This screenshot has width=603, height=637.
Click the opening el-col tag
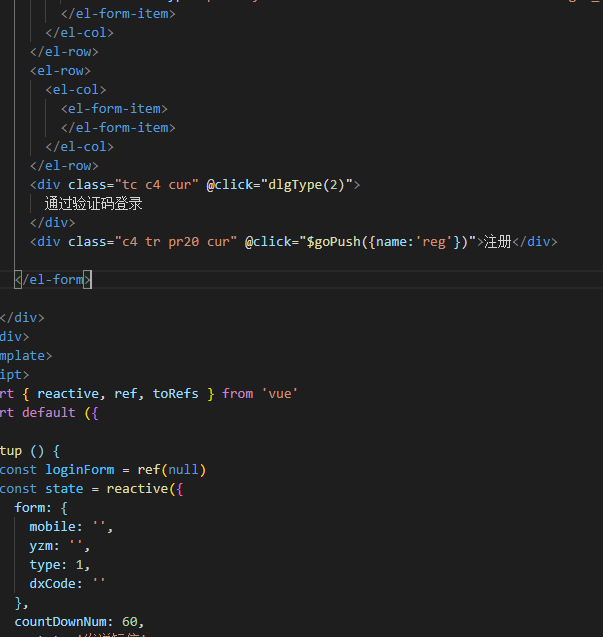point(75,90)
